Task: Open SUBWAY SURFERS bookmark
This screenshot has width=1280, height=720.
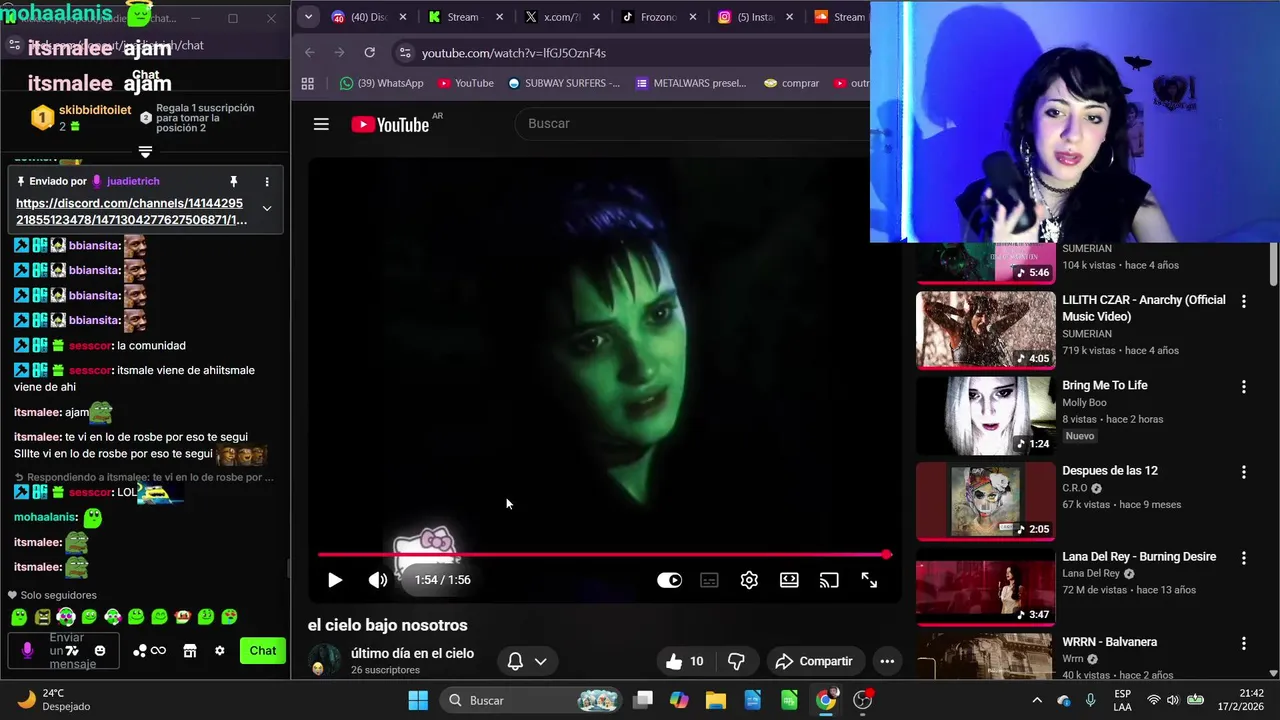Action: click(x=564, y=83)
